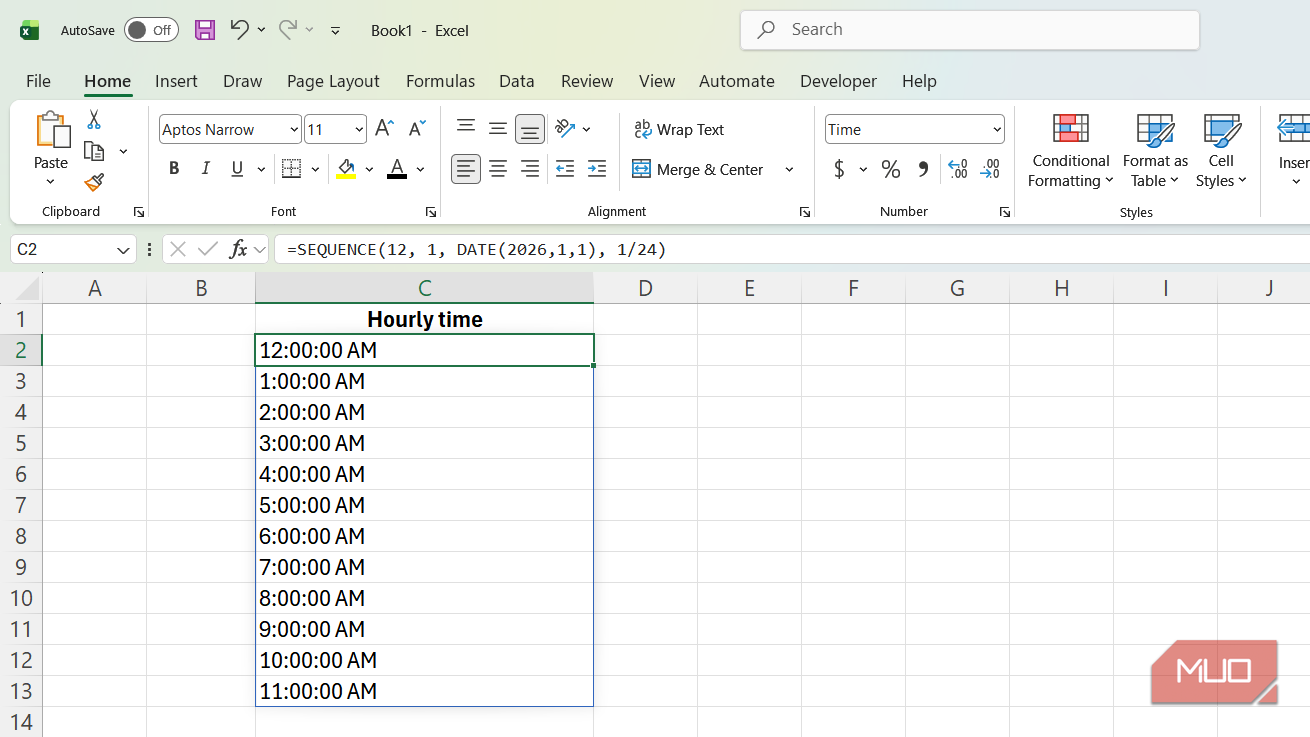This screenshot has height=737, width=1310.
Task: Click the Merge & Center button
Action: [x=699, y=169]
